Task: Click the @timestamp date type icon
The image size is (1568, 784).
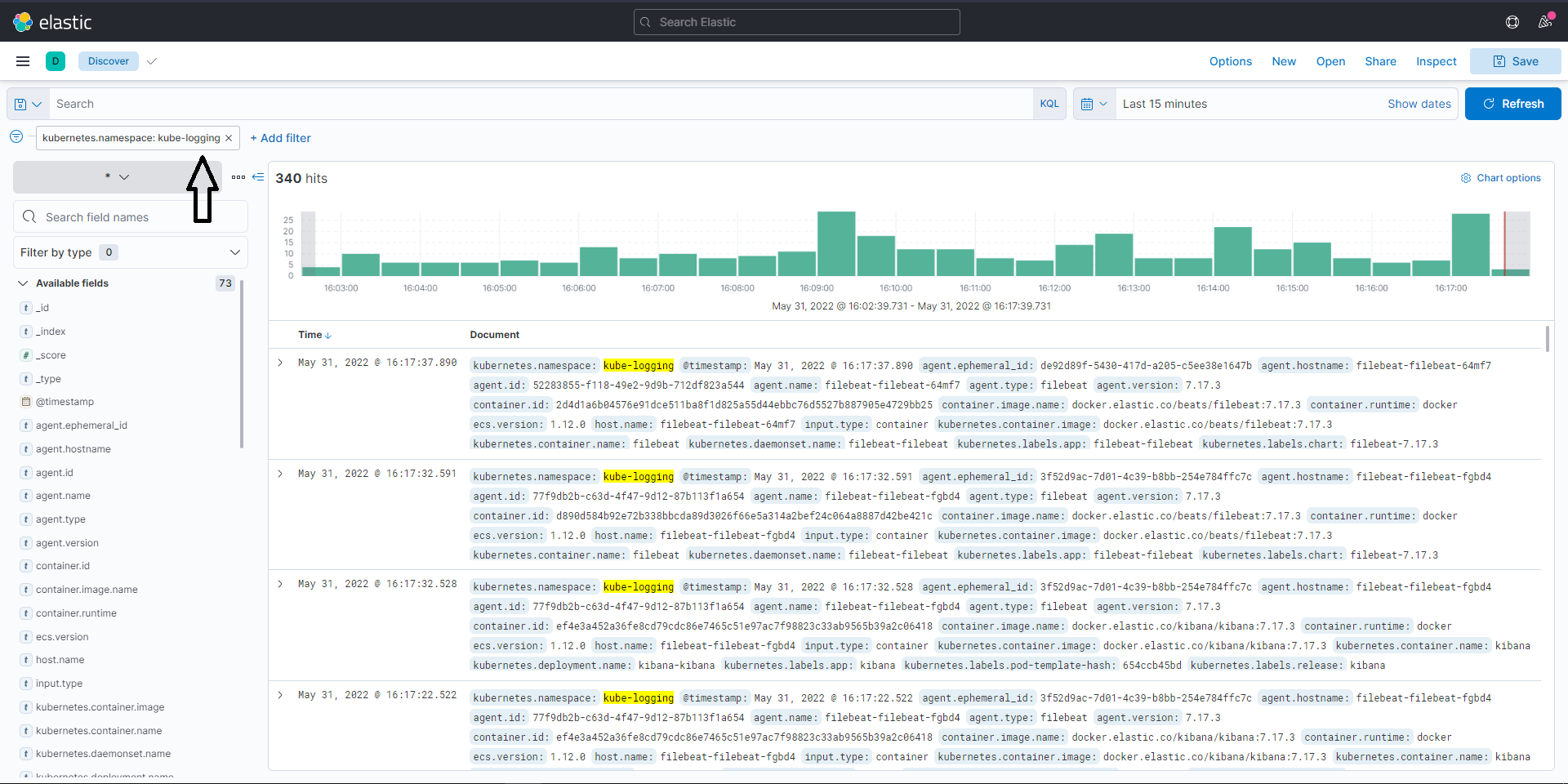Action: click(26, 402)
